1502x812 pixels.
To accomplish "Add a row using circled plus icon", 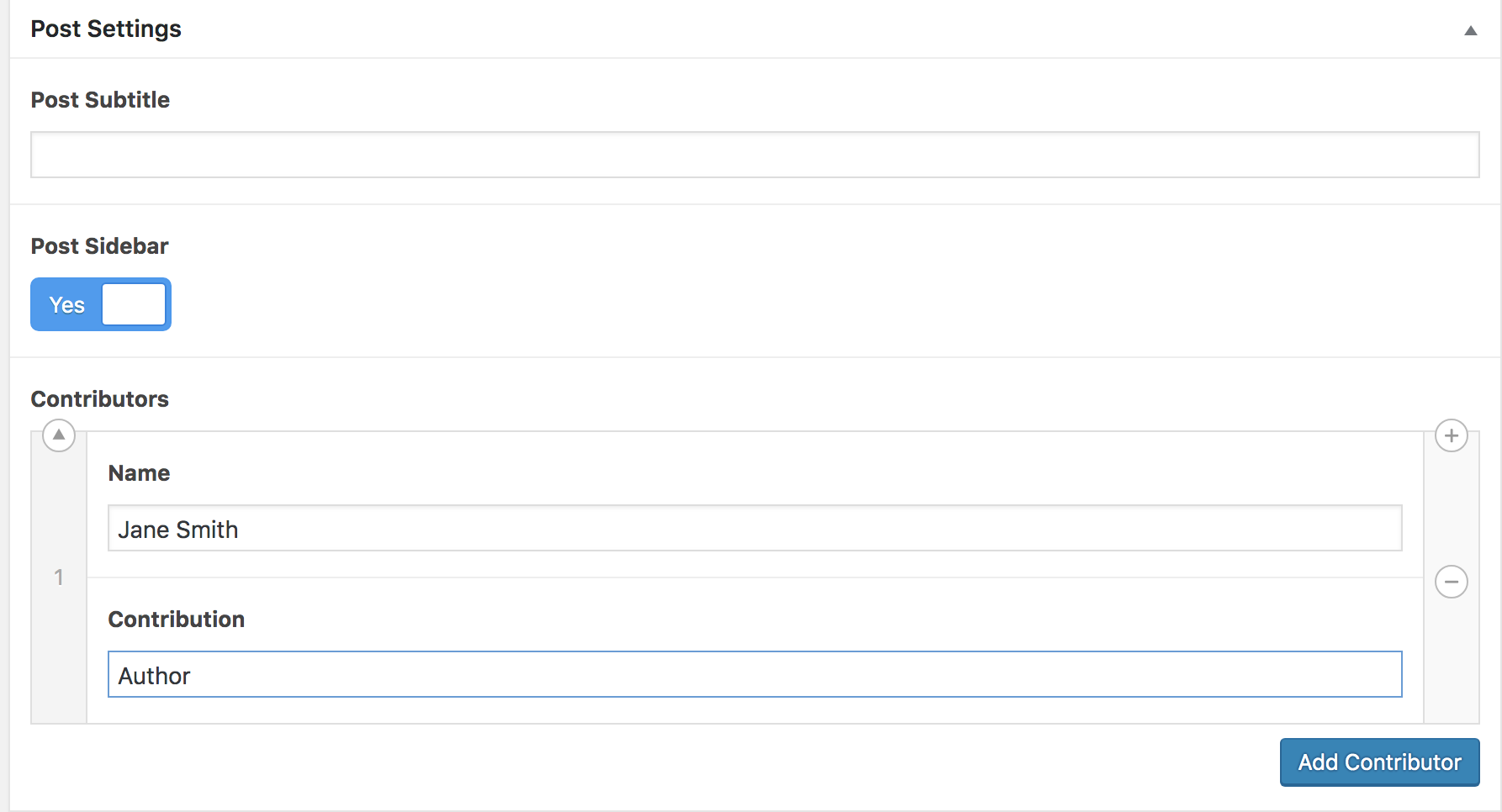I will [1452, 435].
